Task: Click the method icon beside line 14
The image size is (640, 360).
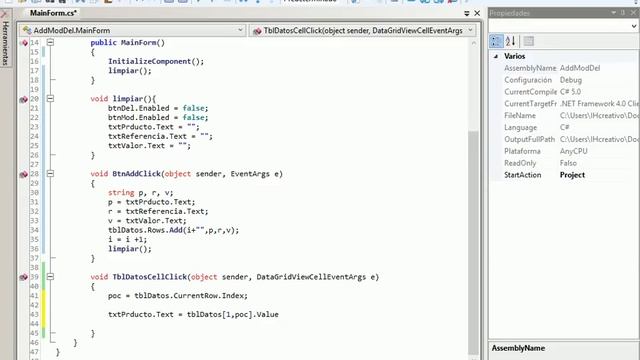Action: [x=24, y=42]
